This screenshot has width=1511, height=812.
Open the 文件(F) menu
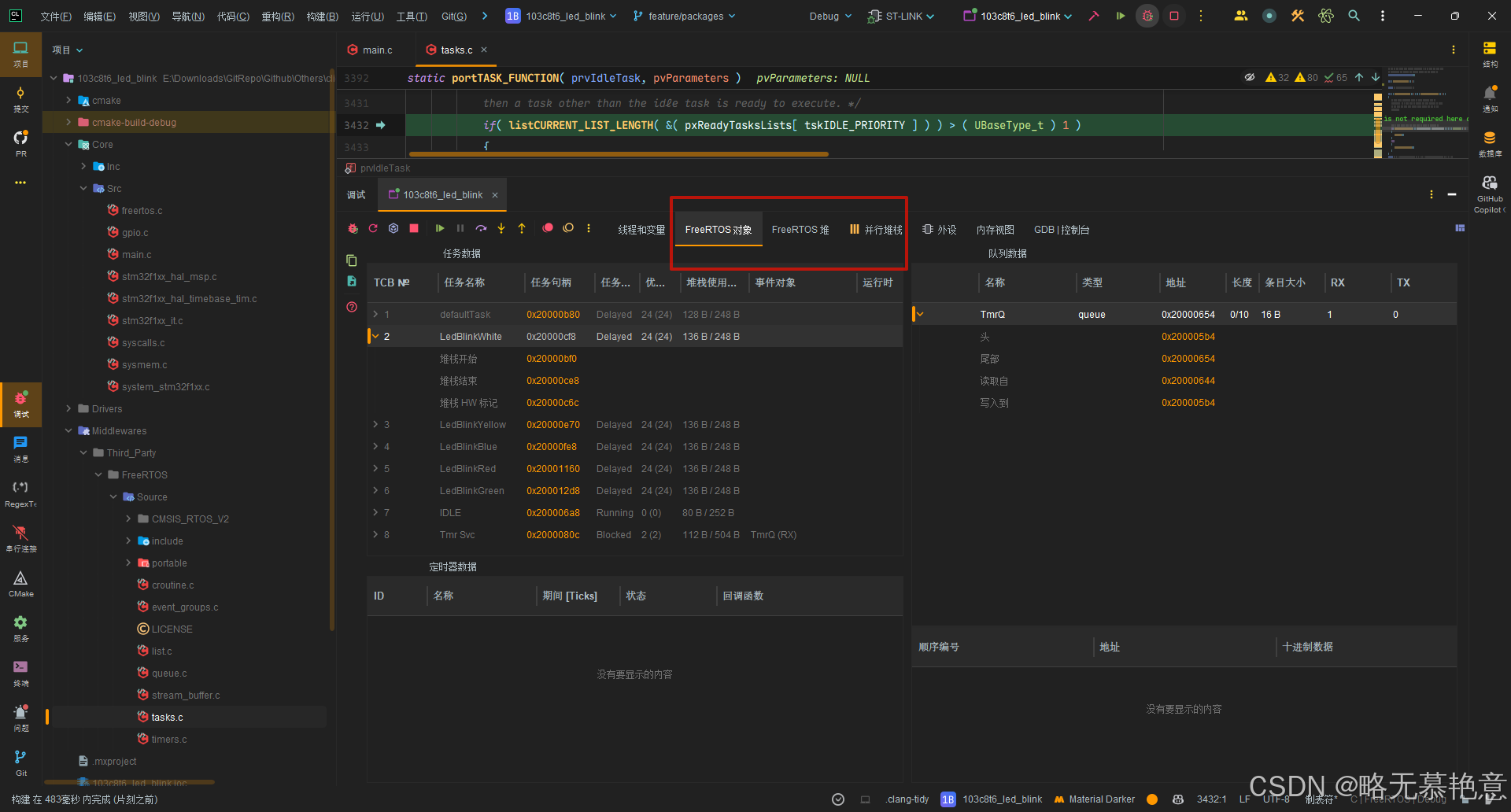click(55, 16)
